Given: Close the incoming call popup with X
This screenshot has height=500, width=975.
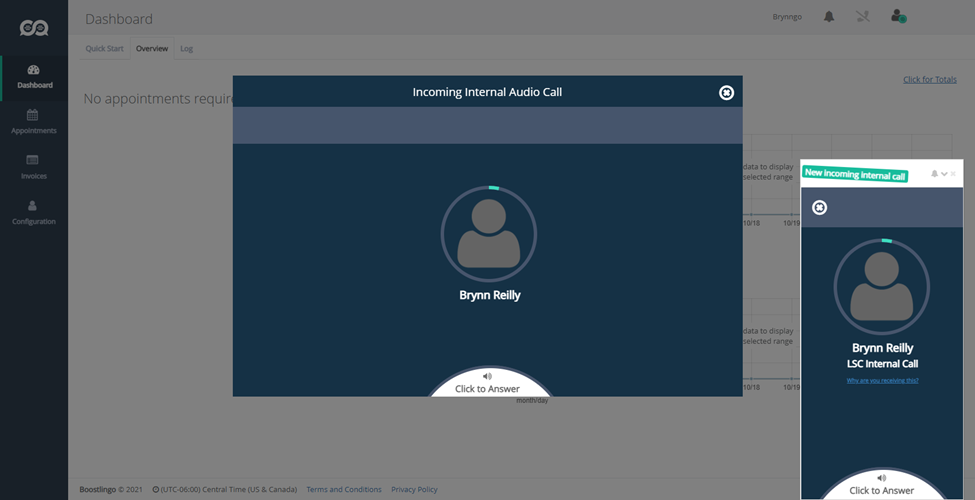Looking at the screenshot, I should point(953,174).
